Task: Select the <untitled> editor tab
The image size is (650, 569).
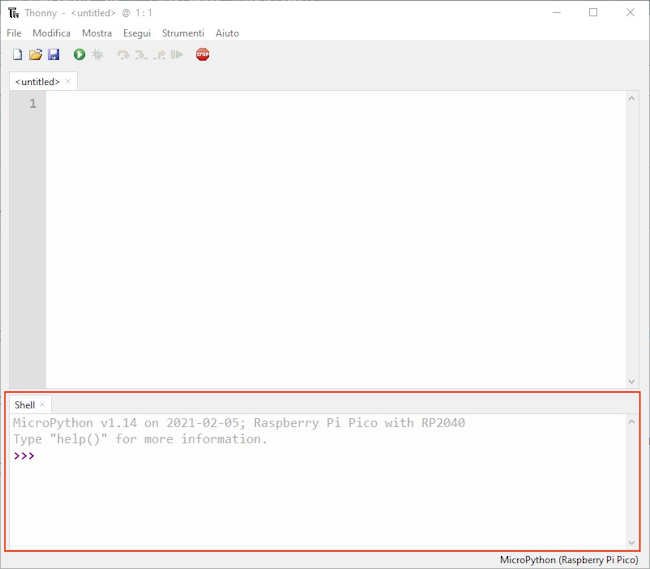Action: point(37,81)
